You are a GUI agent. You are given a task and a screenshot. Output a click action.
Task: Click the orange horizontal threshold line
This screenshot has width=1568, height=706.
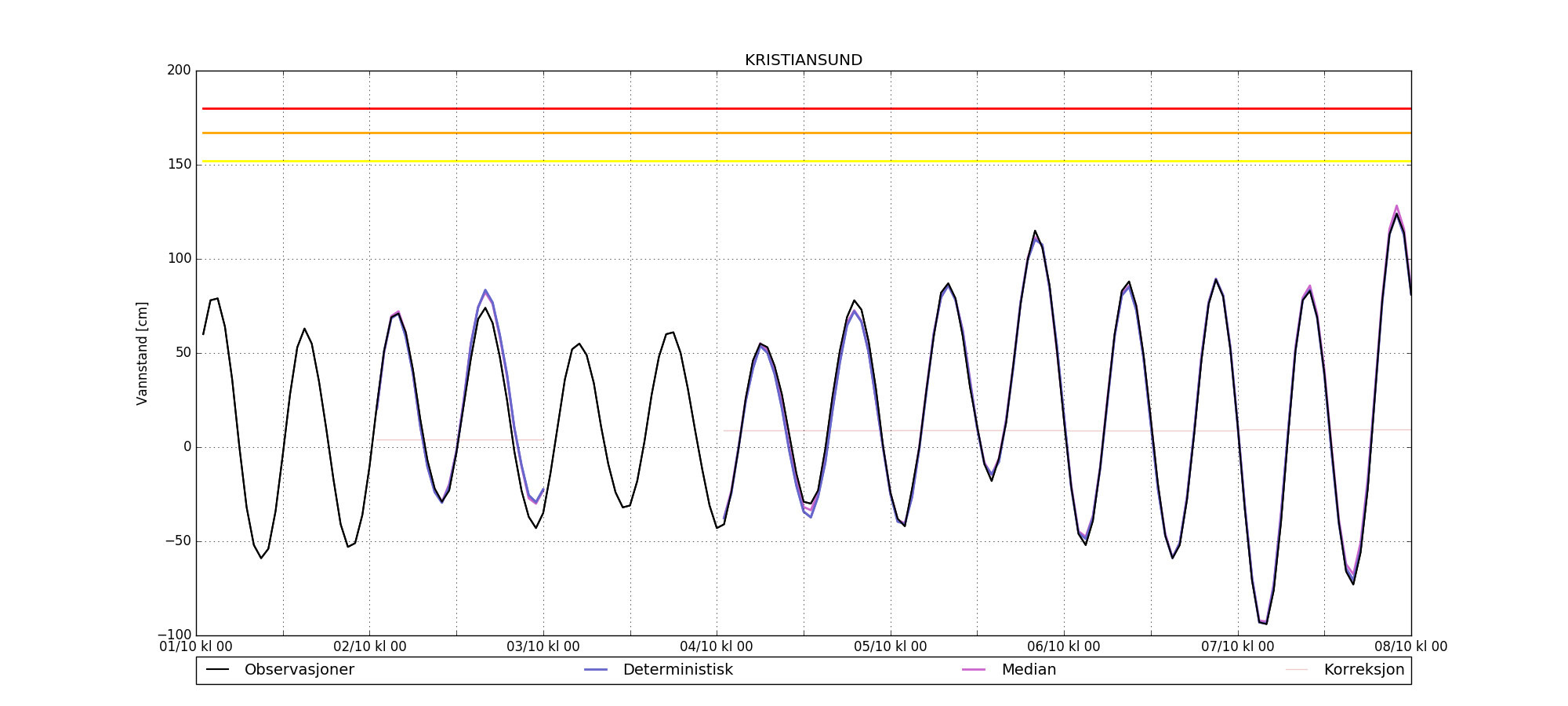(x=807, y=133)
